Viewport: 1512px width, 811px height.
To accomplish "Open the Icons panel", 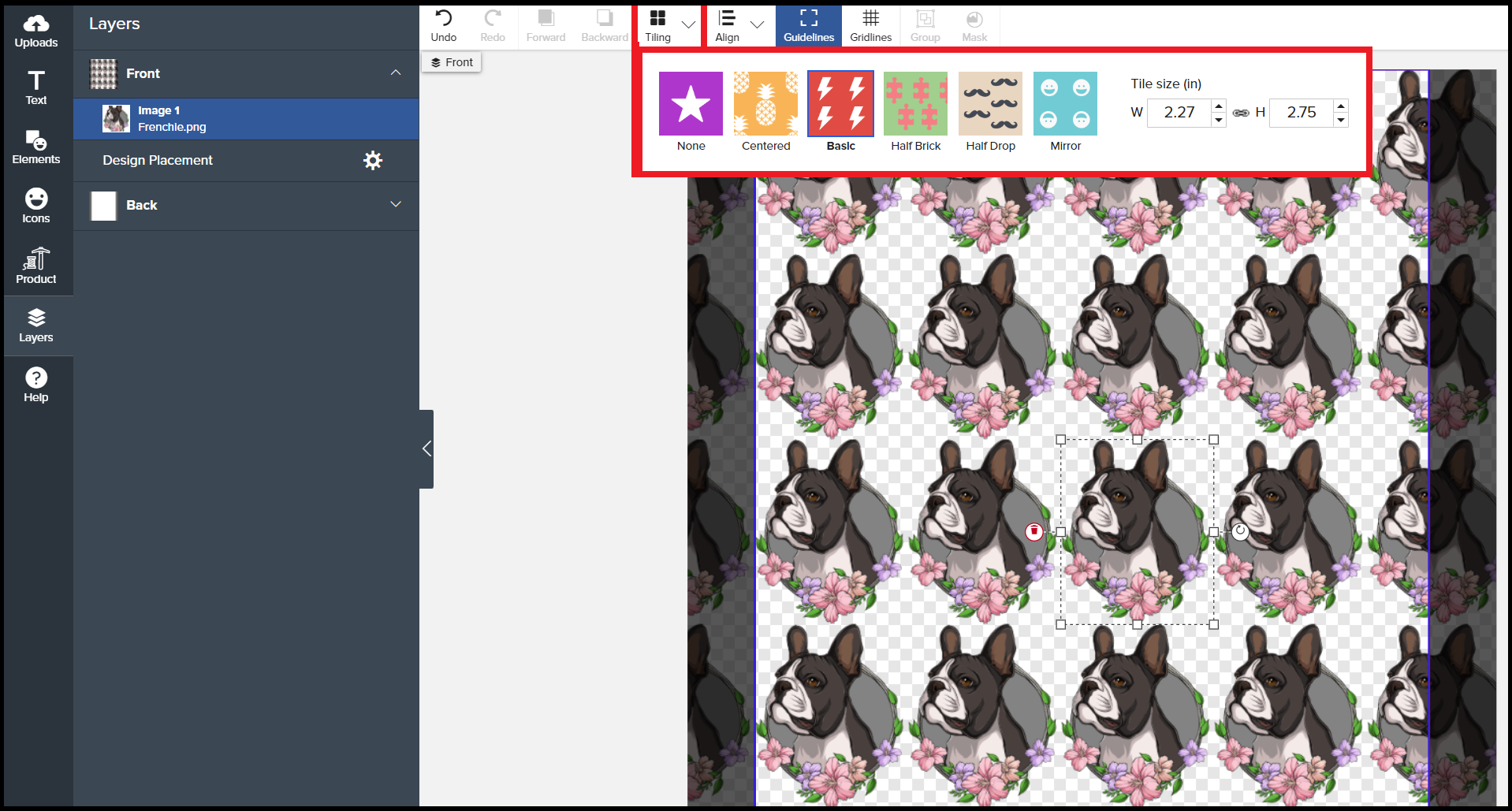I will pos(36,206).
